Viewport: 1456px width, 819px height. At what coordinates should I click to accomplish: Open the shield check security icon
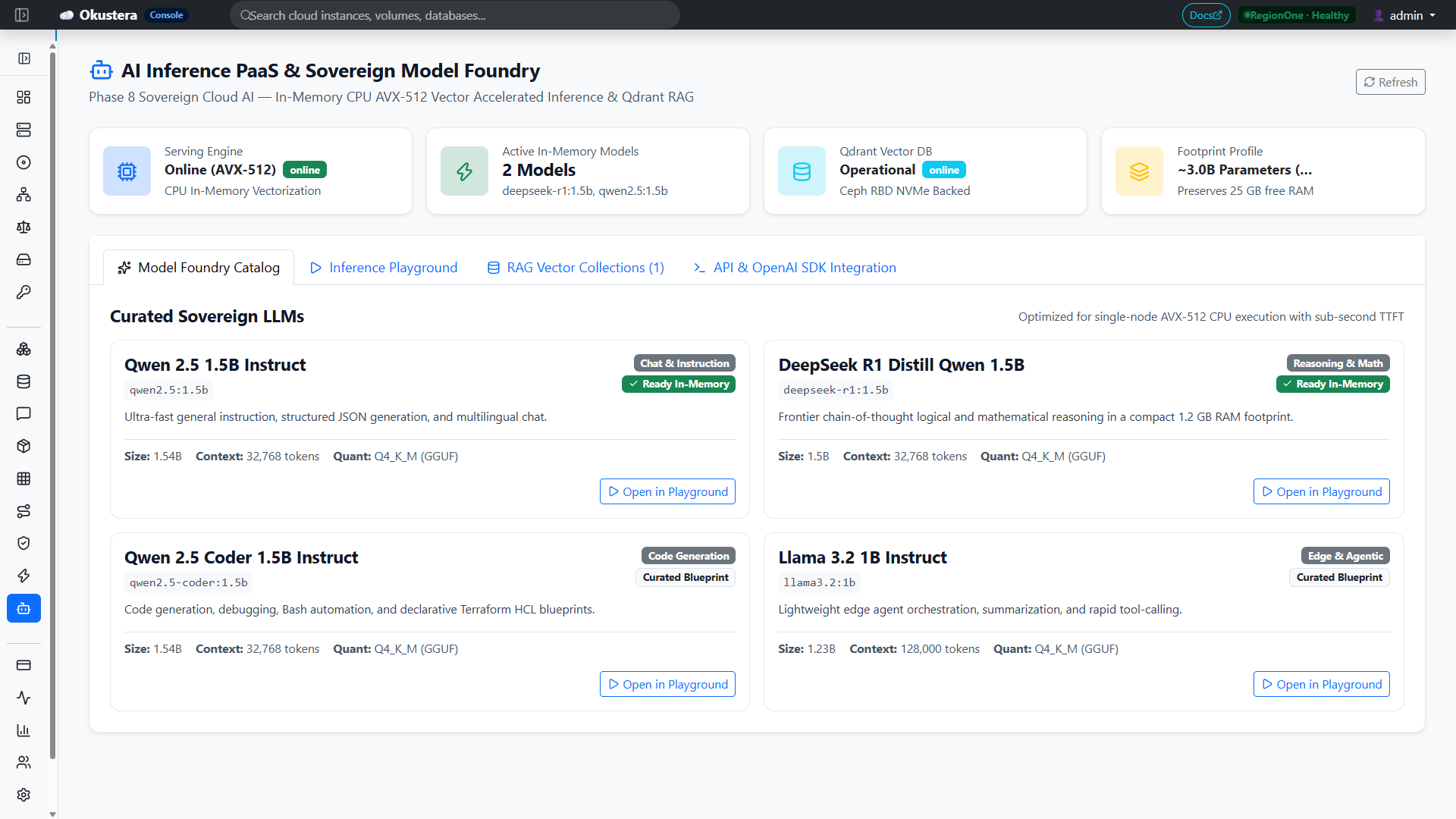click(x=24, y=543)
